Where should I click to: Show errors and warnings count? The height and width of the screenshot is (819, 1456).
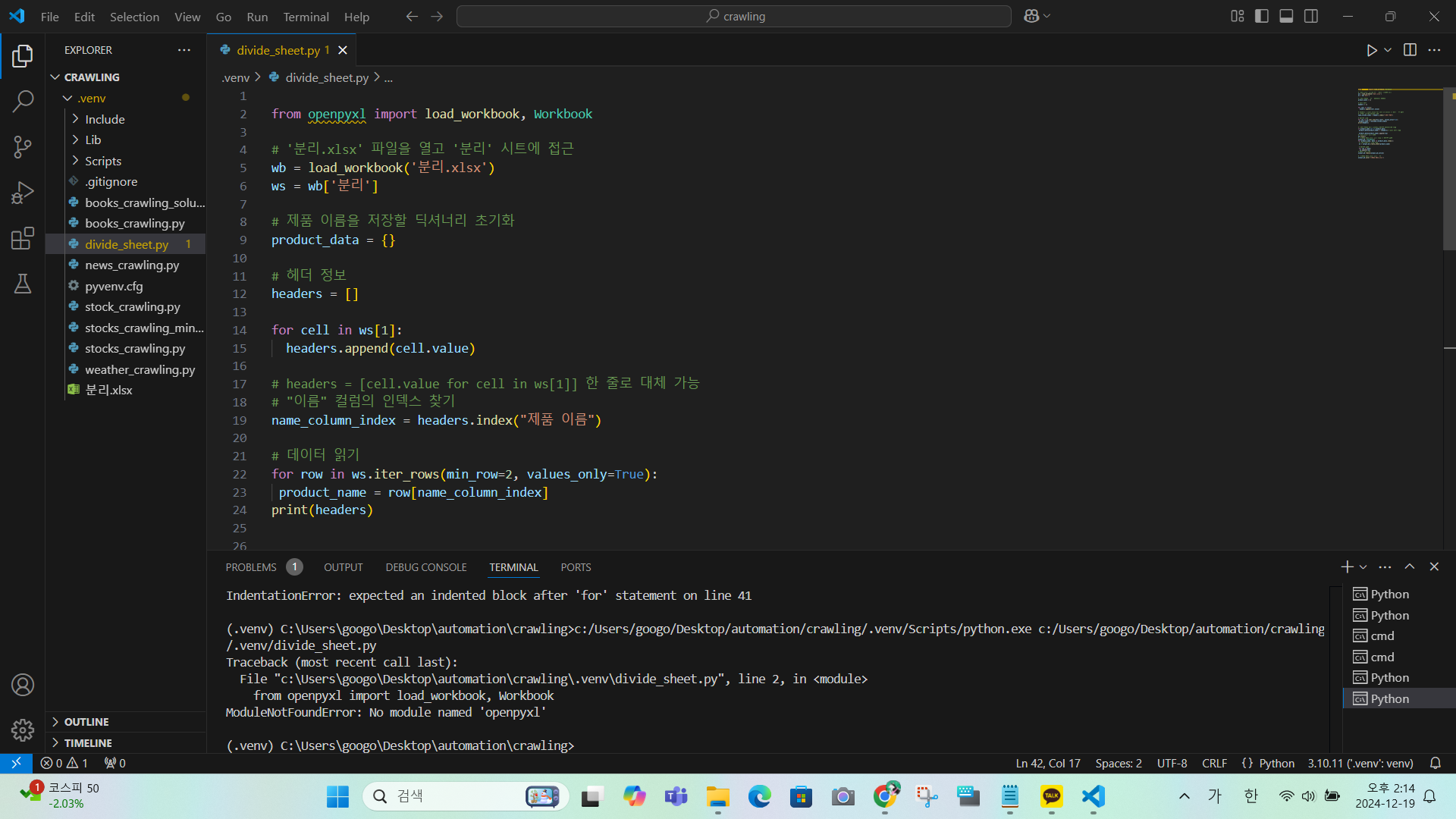click(64, 763)
